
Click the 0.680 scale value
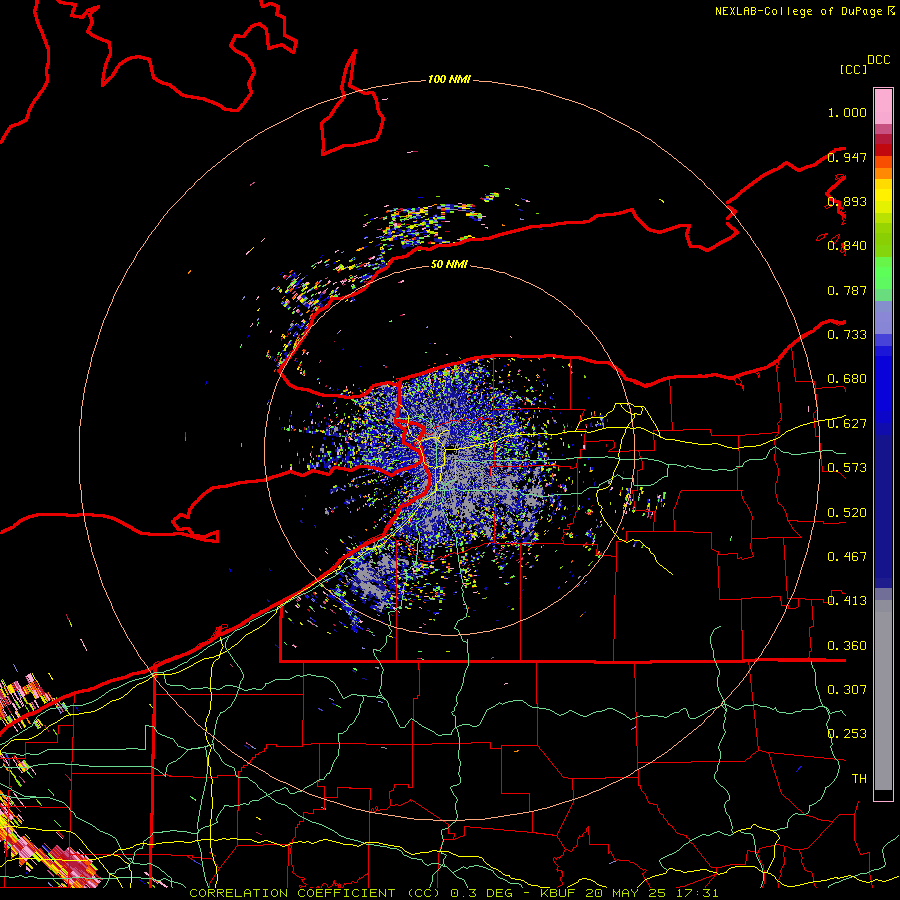(847, 379)
